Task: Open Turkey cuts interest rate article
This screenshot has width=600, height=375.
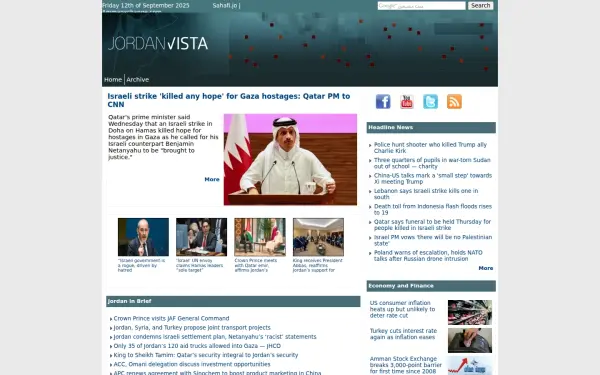Action: point(403,334)
